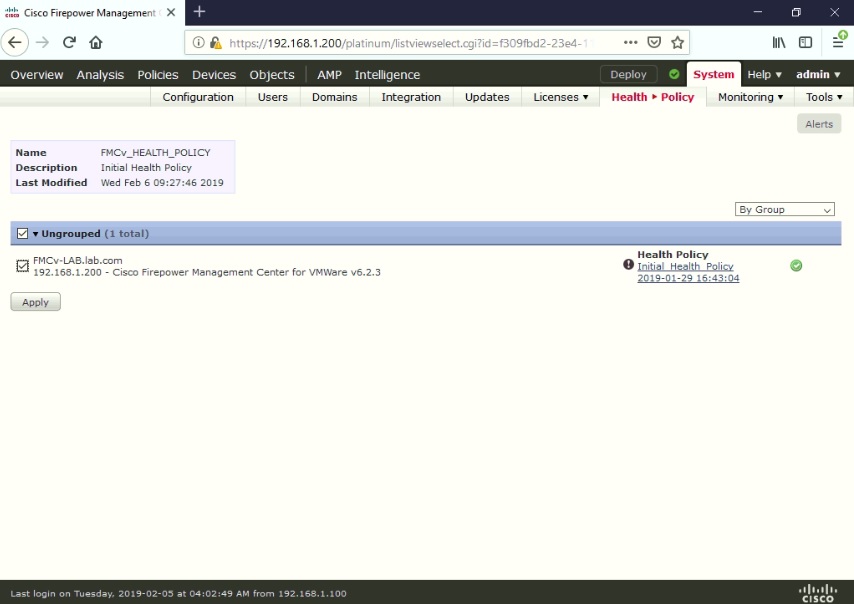Go to Users submenu
Viewport: 854px width, 604px height.
272,97
